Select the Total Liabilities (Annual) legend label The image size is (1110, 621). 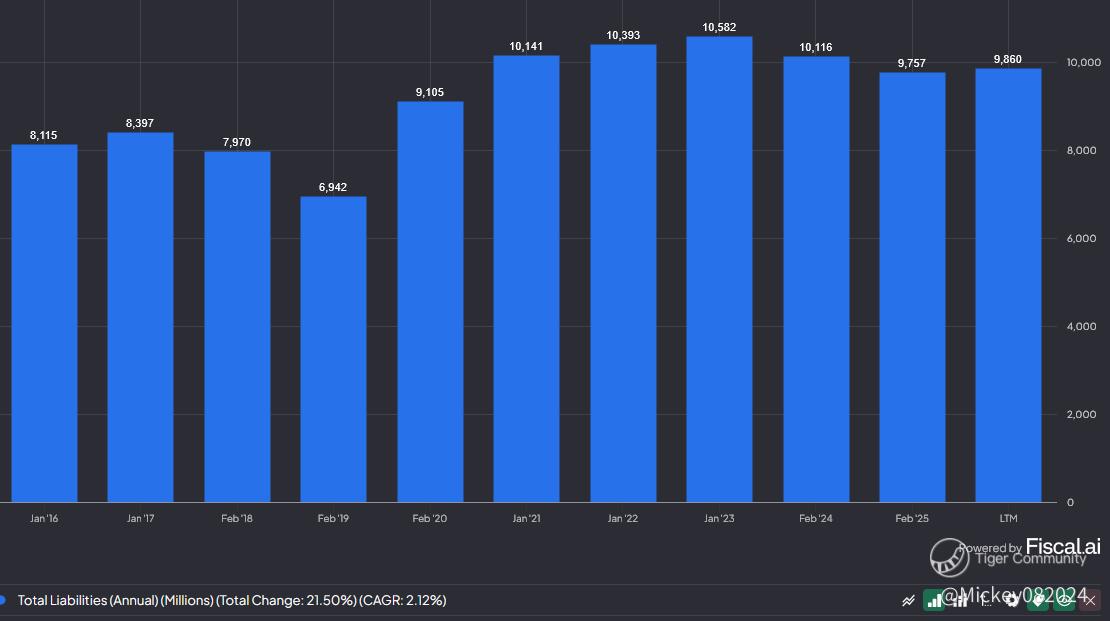pos(231,600)
